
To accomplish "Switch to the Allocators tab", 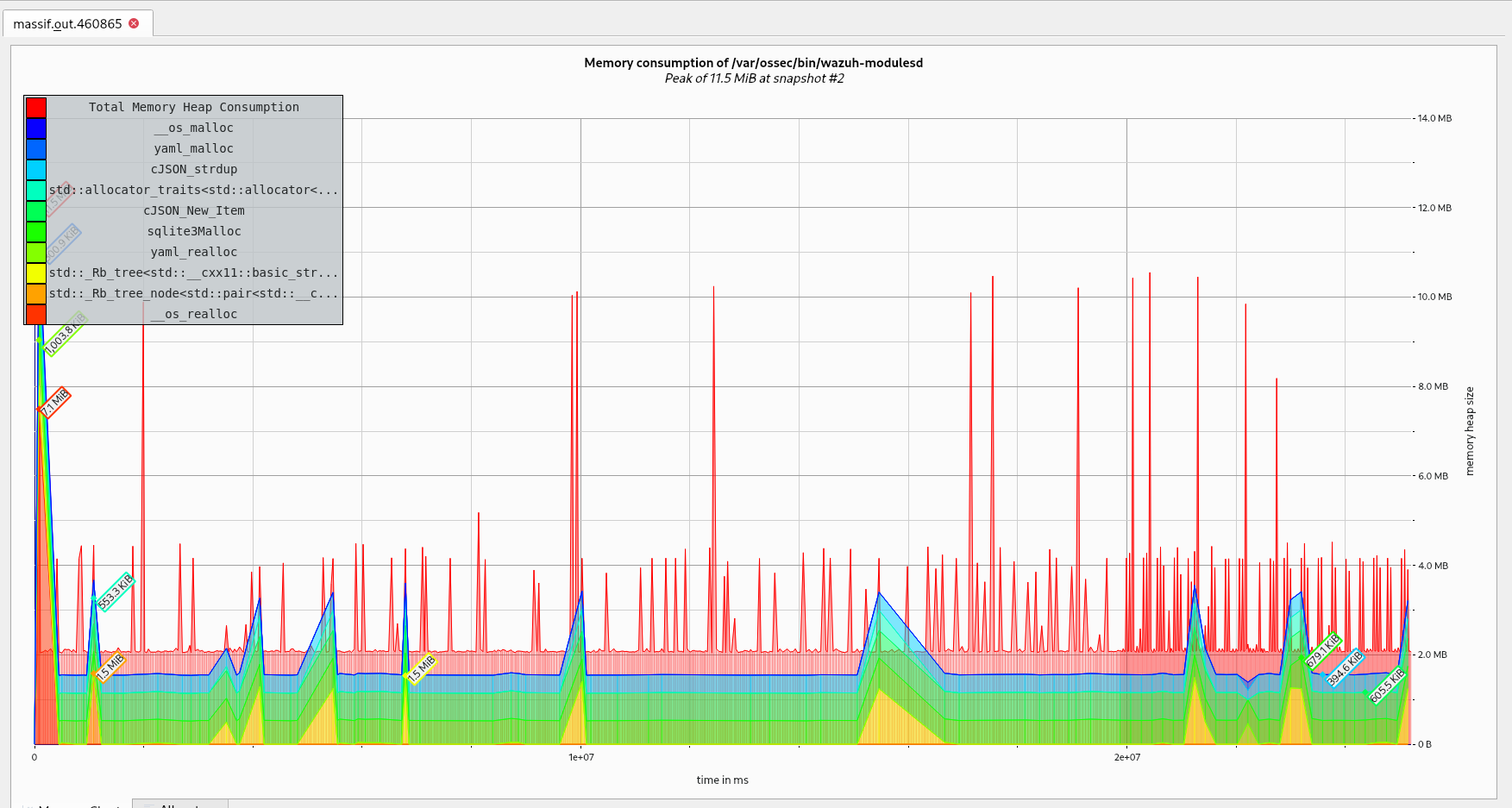I will tap(179, 805).
